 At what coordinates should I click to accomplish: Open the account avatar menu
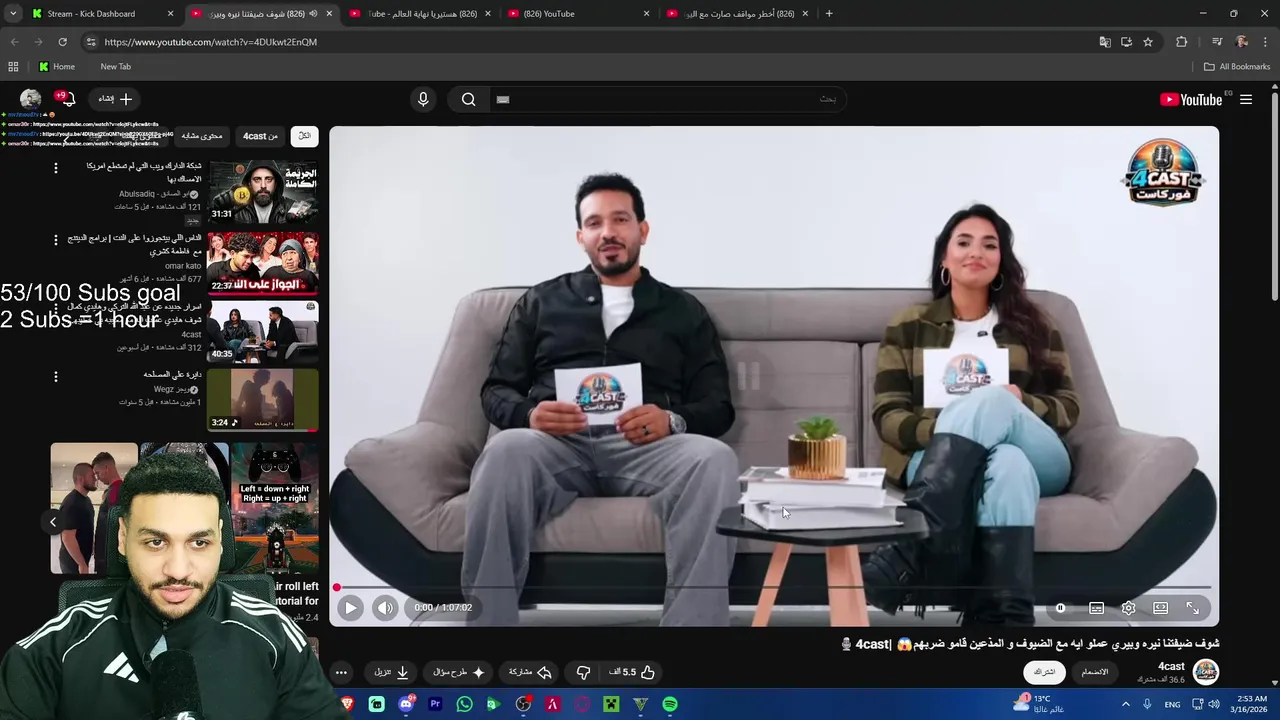click(x=31, y=99)
